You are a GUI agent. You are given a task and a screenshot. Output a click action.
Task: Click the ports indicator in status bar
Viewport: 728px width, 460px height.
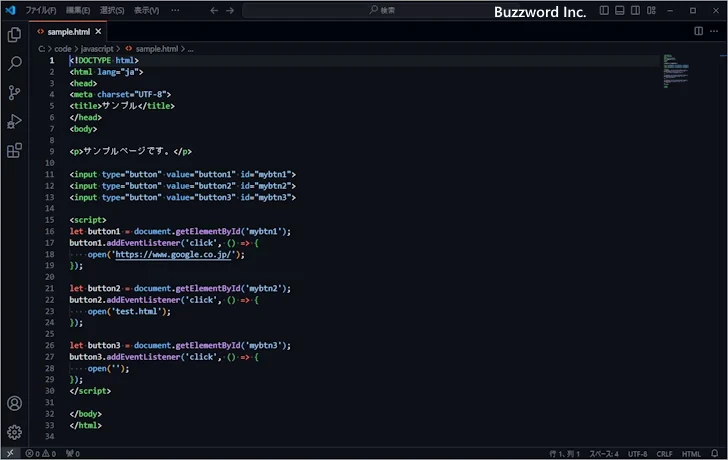72,454
